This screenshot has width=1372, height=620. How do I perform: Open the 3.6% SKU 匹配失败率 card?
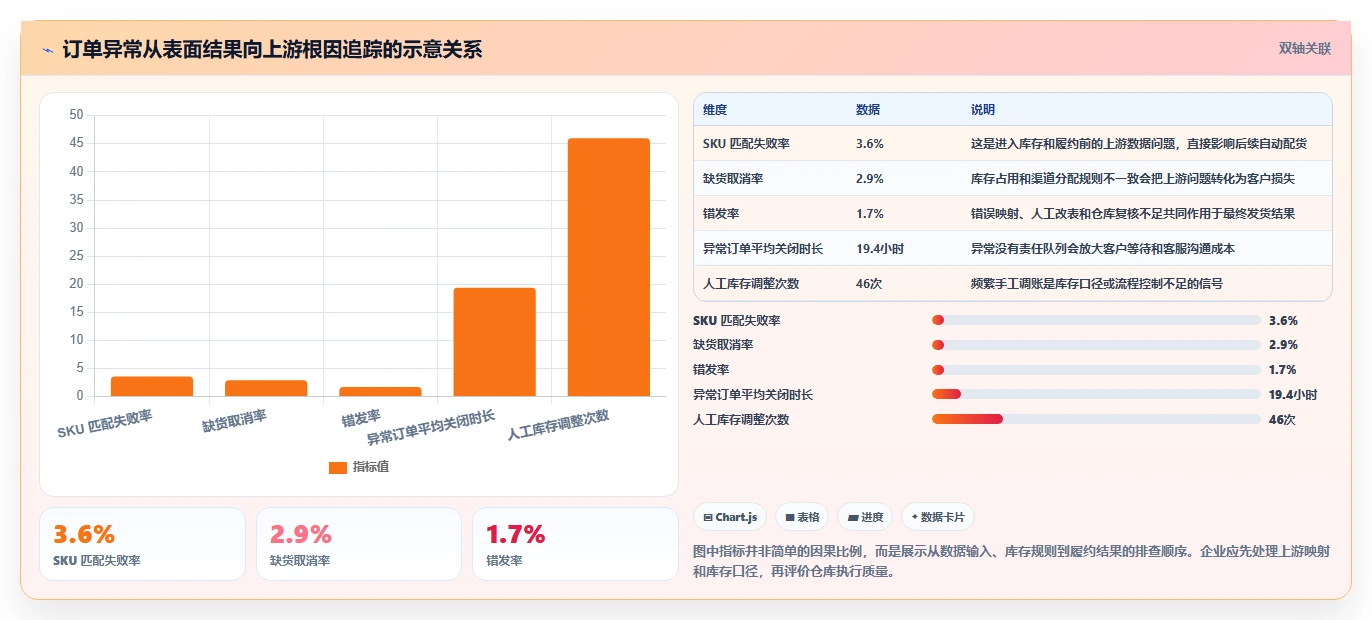pos(142,544)
